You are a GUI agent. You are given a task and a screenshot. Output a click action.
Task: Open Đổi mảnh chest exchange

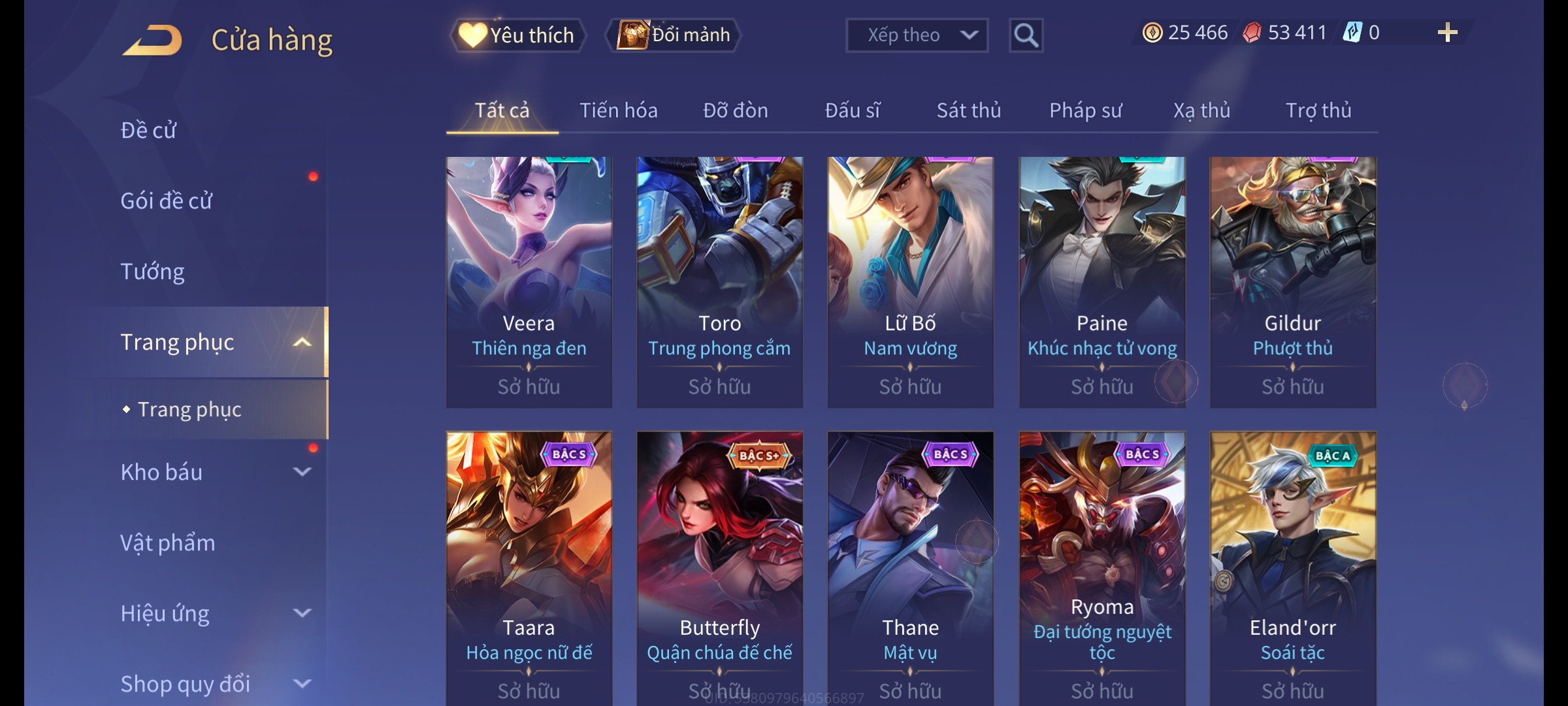point(674,35)
